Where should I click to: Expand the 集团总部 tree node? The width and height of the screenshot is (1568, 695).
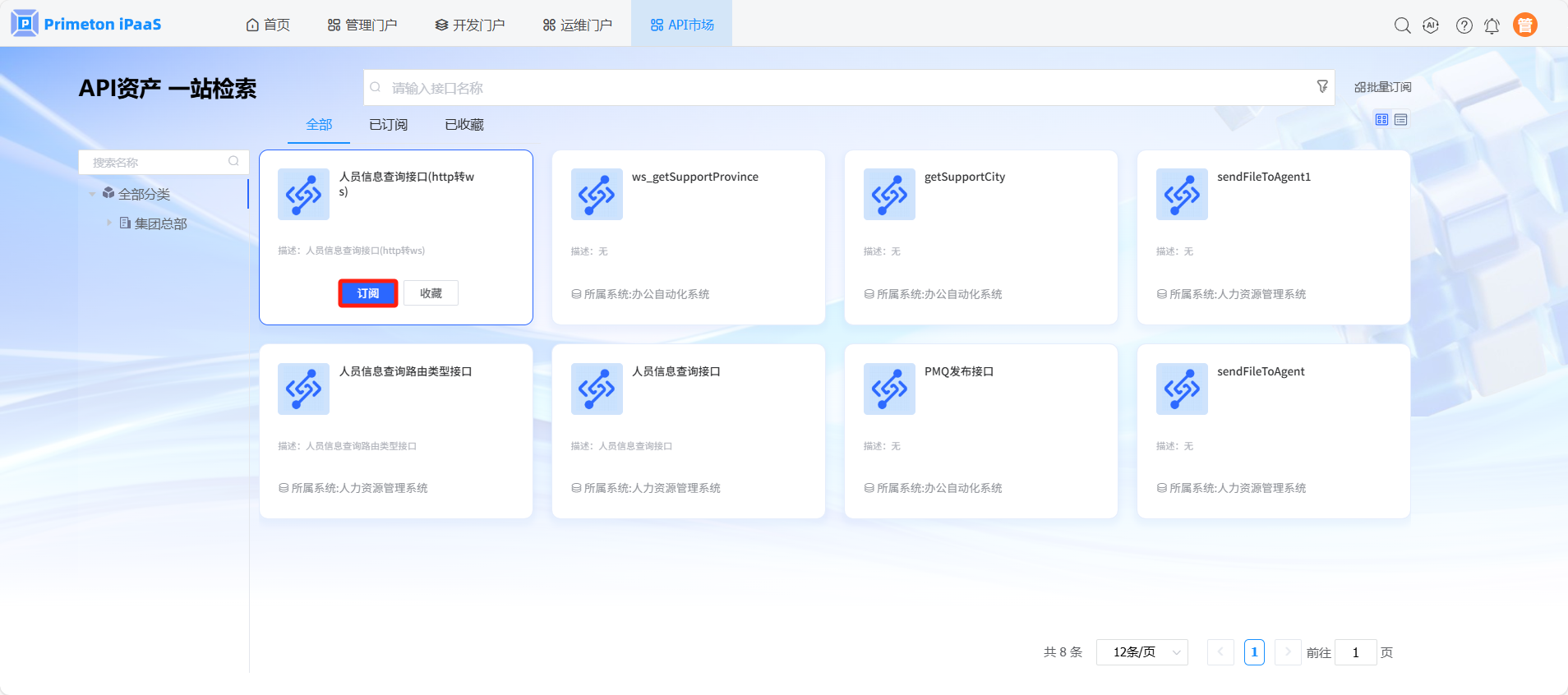[108, 223]
